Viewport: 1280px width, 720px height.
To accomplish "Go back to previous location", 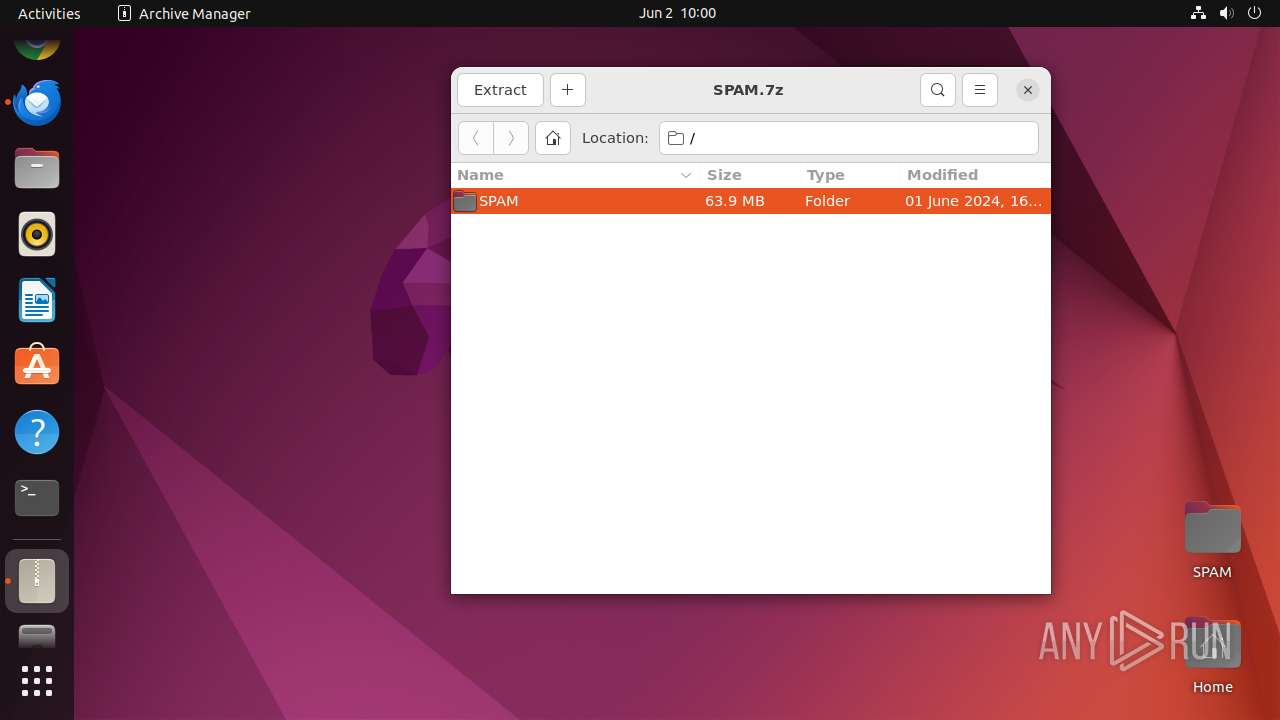I will (476, 138).
